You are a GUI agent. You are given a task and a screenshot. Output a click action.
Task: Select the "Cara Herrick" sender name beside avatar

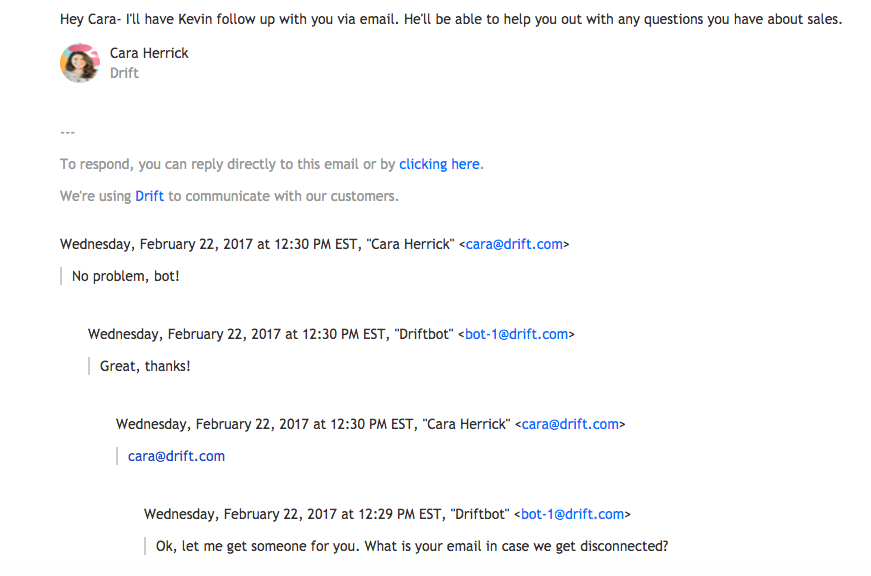pyautogui.click(x=149, y=53)
